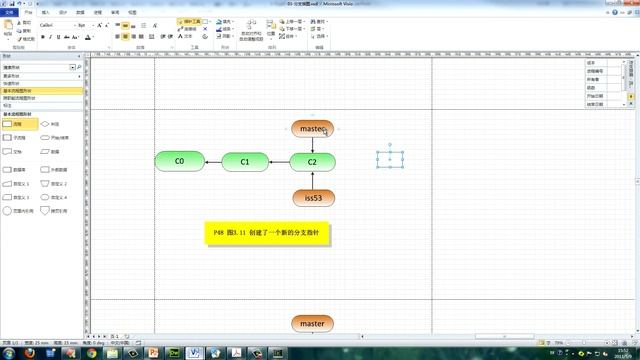Click the PowerPoint icon in taskbar
The height and width of the screenshot is (360, 640).
(153, 353)
